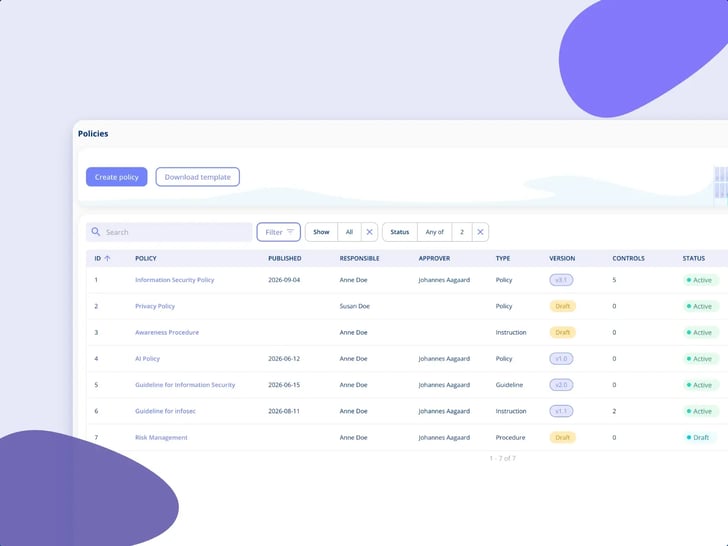Viewport: 728px width, 546px height.
Task: Click Privacy Policy's Draft version badge
Action: click(563, 306)
